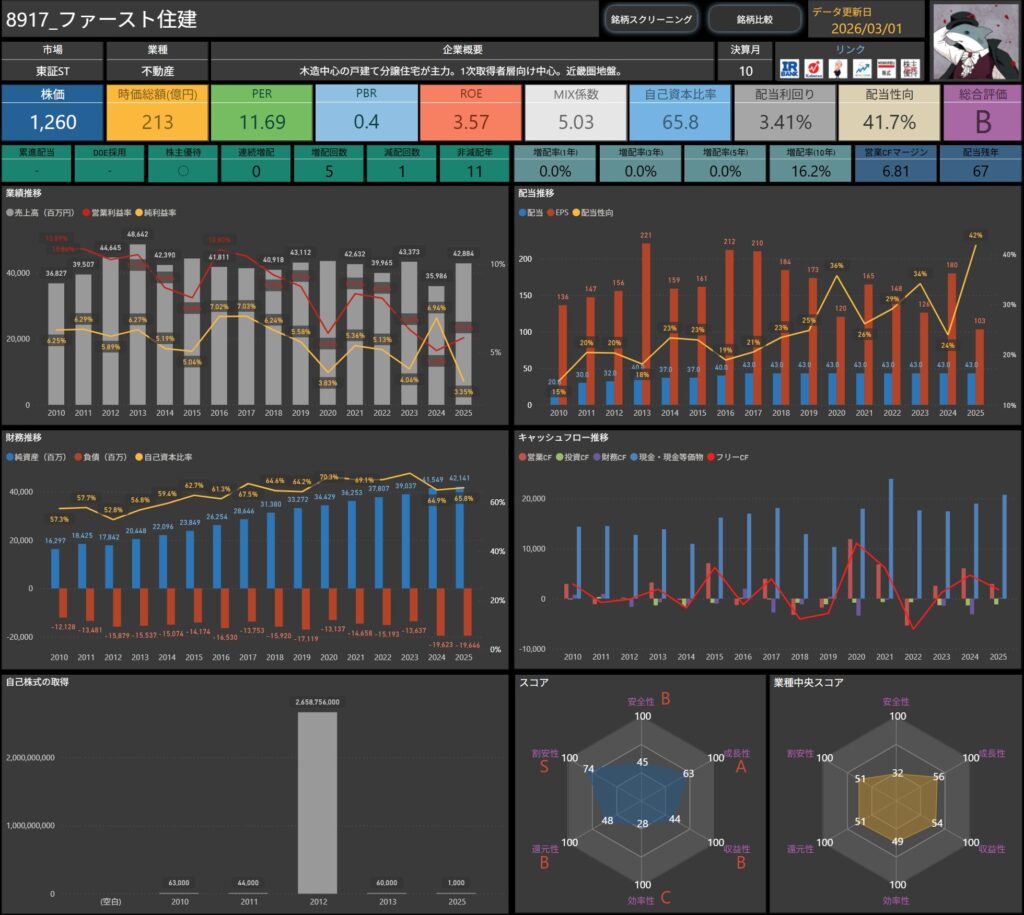Open the 銘柄スクリーニング page

(650, 19)
